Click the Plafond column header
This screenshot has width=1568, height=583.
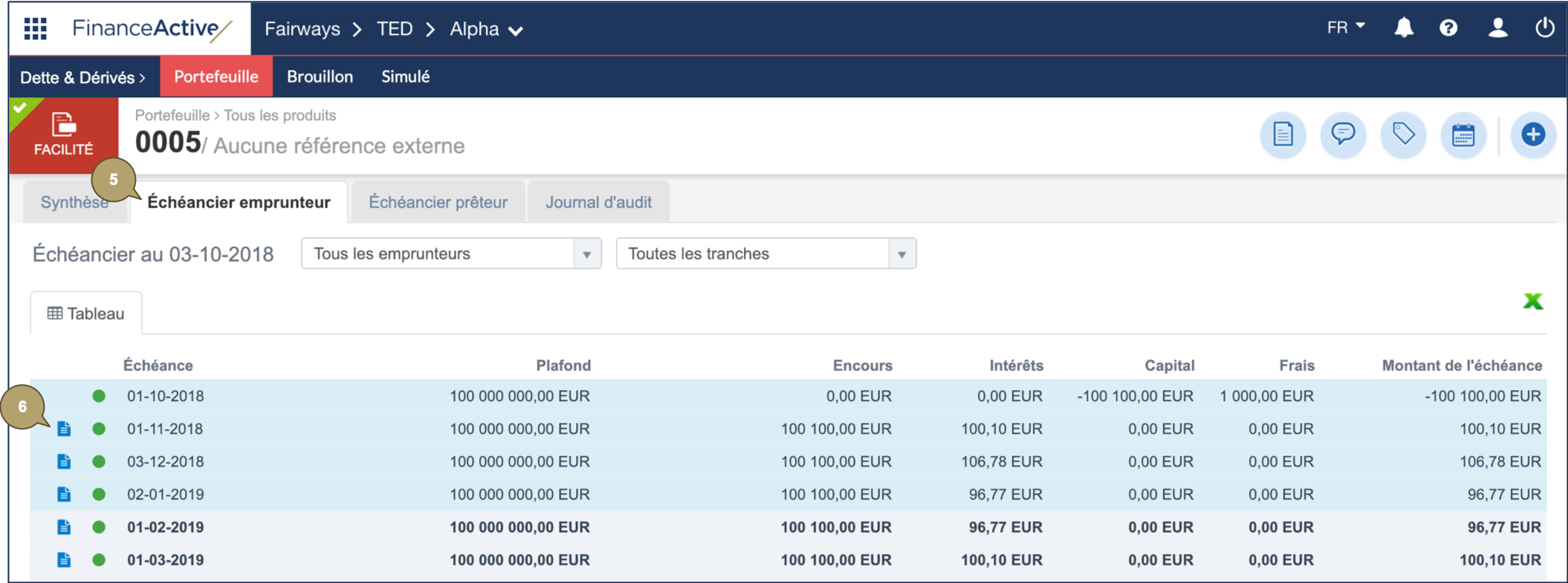pos(563,365)
